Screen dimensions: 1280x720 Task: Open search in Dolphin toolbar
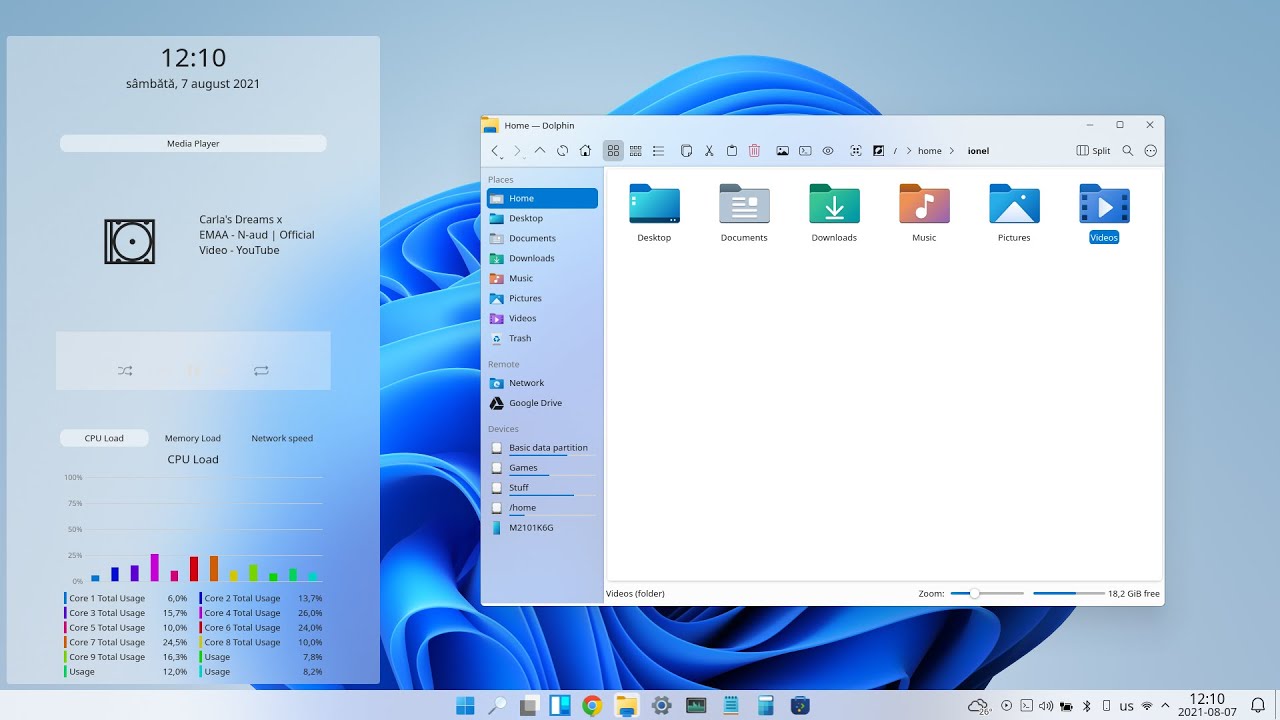[x=1128, y=151]
